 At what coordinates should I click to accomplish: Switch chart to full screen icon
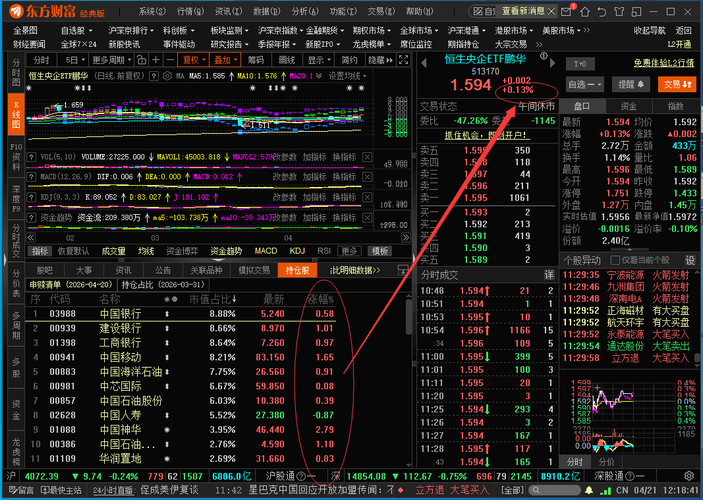[404, 60]
